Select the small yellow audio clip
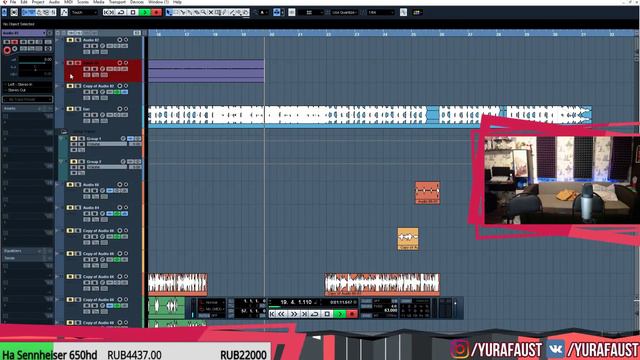 [408, 239]
